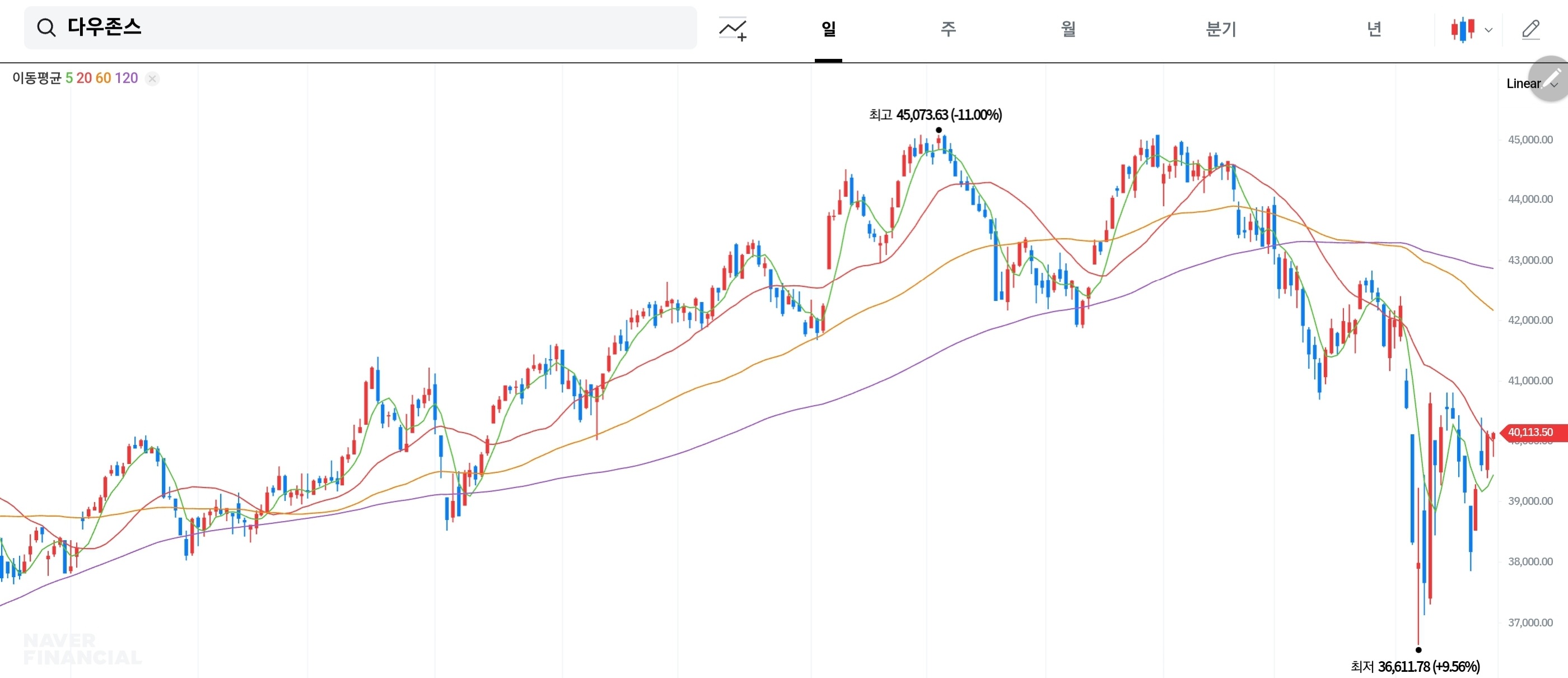Click the red 40,113.50 current price tag
Image resolution: width=1568 pixels, height=678 pixels.
click(x=1532, y=432)
